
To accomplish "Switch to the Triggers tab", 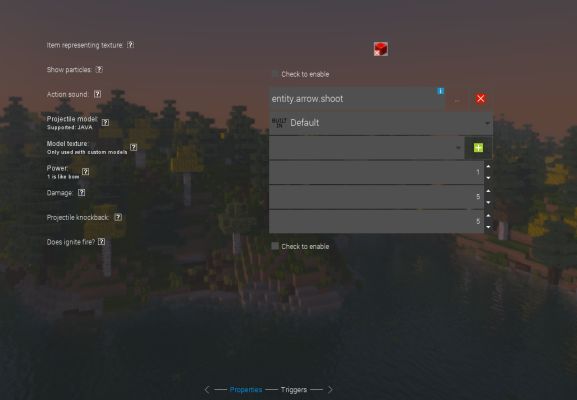I will coord(294,390).
